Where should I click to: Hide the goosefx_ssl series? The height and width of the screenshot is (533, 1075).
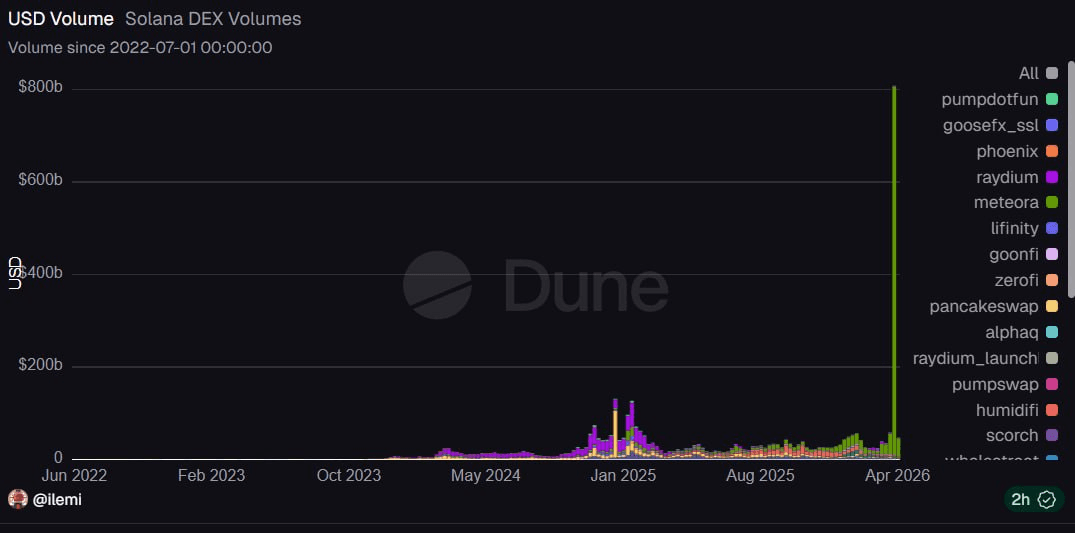coord(990,125)
